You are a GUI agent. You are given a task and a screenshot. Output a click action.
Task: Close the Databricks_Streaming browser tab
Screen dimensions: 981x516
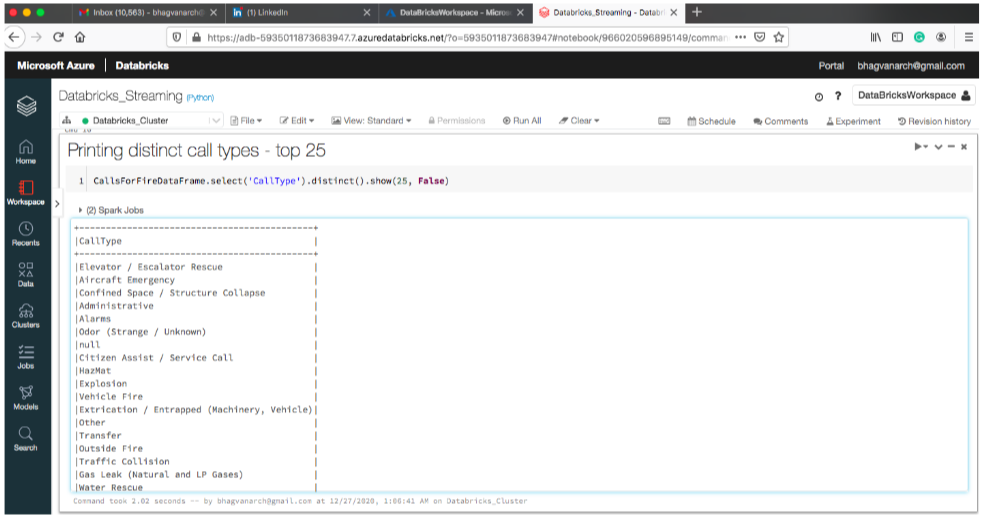point(674,13)
